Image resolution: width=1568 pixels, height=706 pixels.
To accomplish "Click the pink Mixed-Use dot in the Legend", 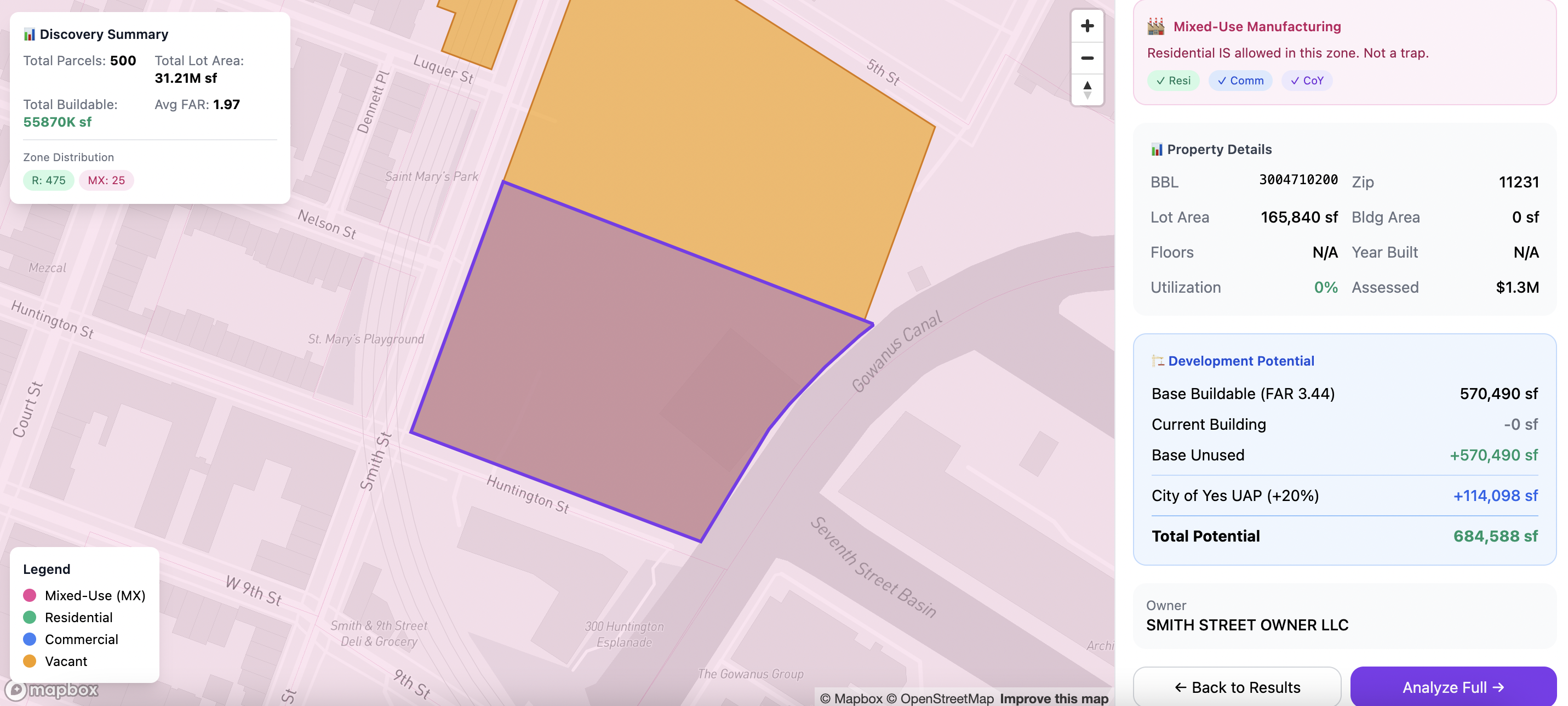I will click(x=29, y=595).
